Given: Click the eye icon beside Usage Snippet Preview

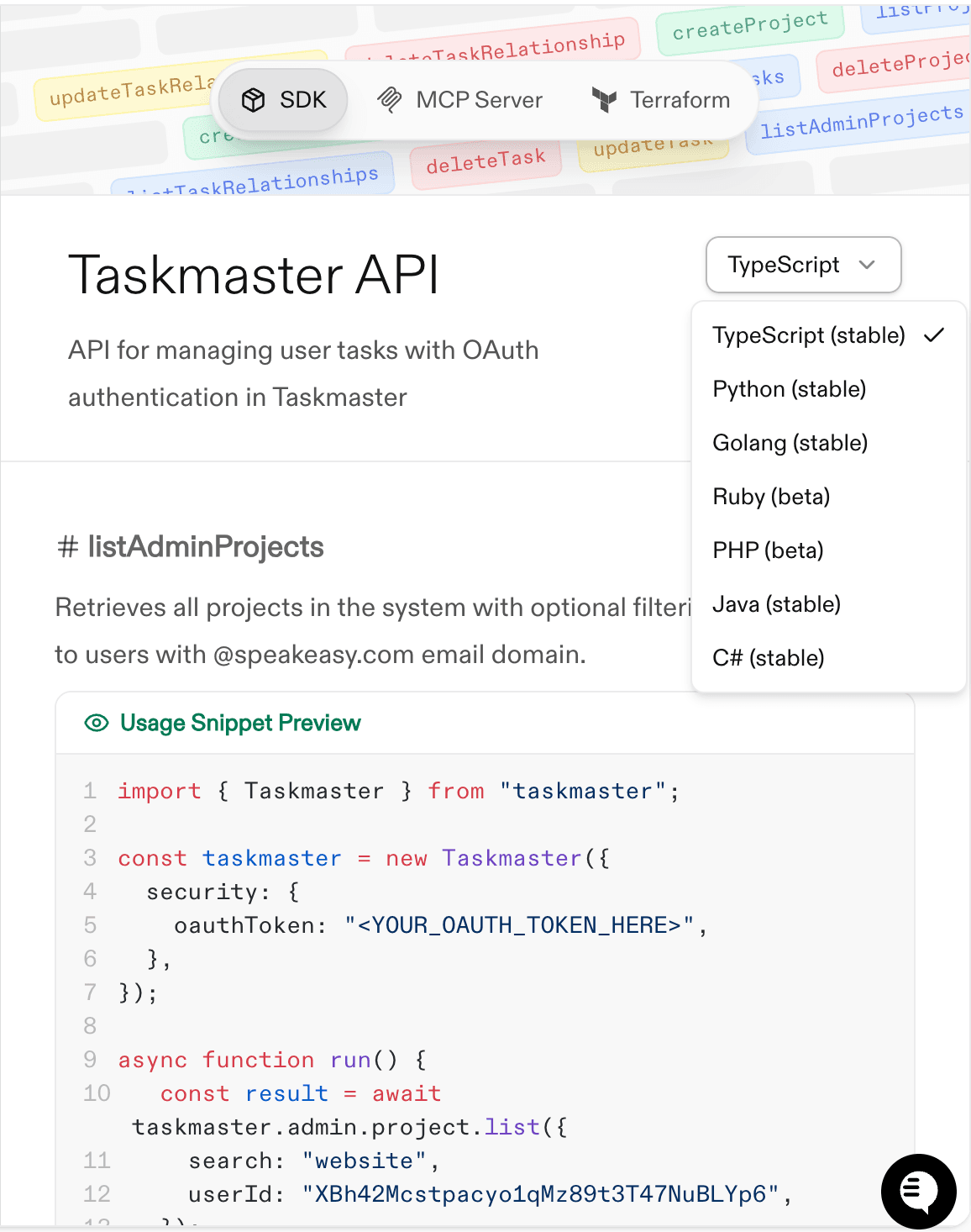Looking at the screenshot, I should coord(97,723).
